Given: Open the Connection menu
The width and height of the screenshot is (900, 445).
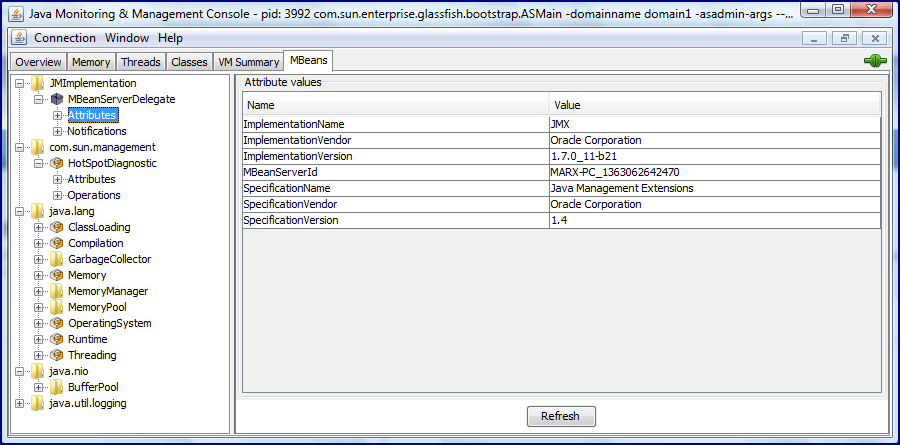Looking at the screenshot, I should pos(65,38).
